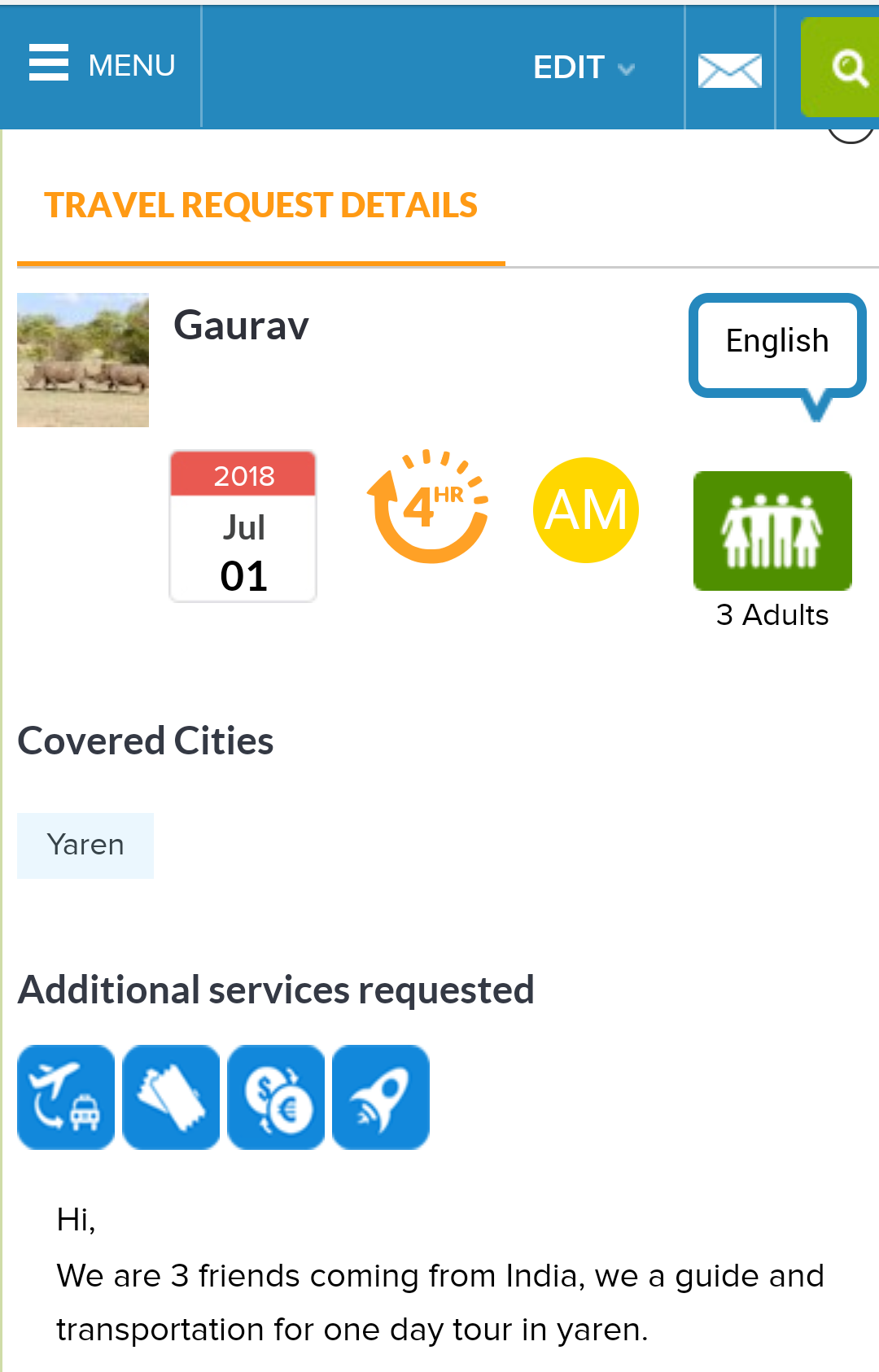Select the Travel Request Details tab
The image size is (879, 1372).
click(x=261, y=206)
